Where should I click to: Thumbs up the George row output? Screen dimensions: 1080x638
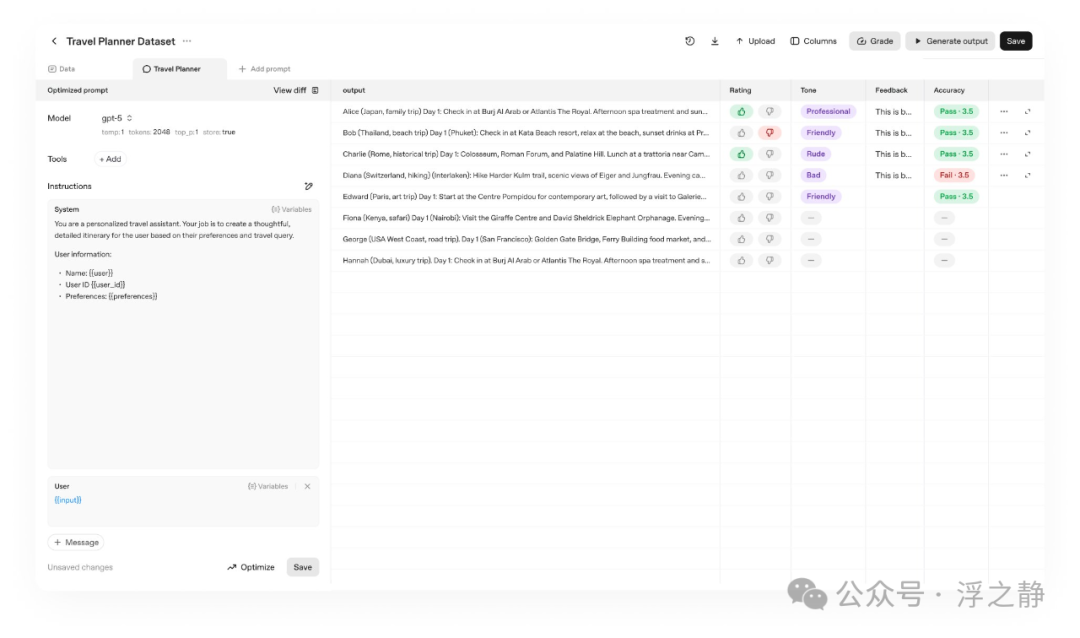click(741, 239)
